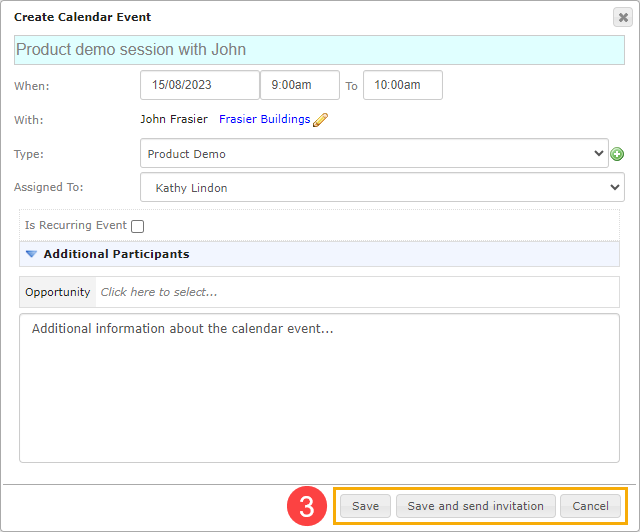Tick the Is Recurring Event checkbox

coord(138,226)
